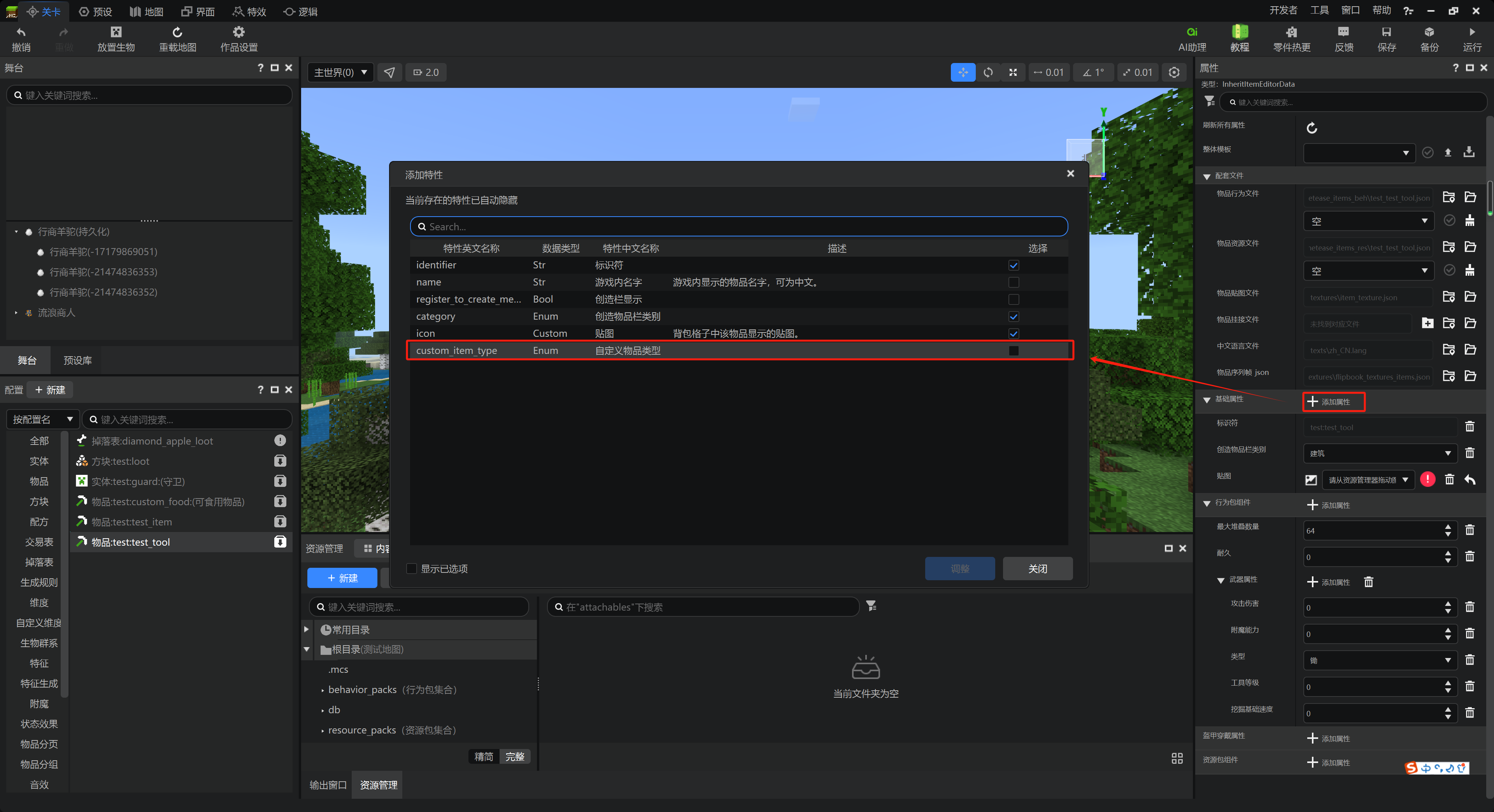Click the paper-plane teleport icon
Viewport: 1494px width, 812px height.
(x=389, y=72)
